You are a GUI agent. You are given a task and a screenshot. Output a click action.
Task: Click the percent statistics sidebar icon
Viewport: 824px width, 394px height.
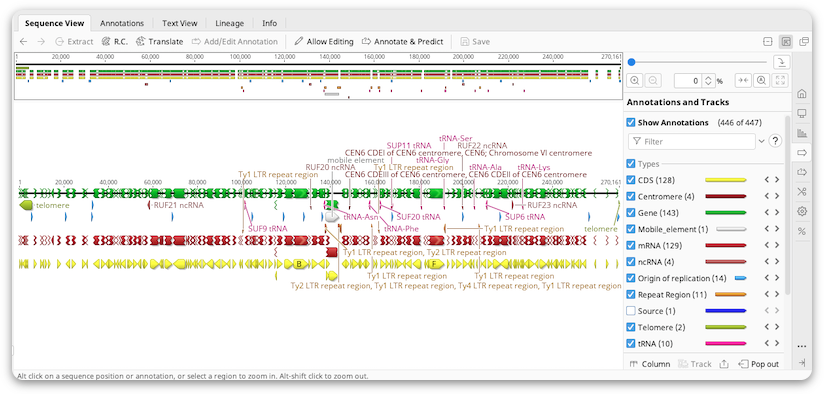pos(801,231)
